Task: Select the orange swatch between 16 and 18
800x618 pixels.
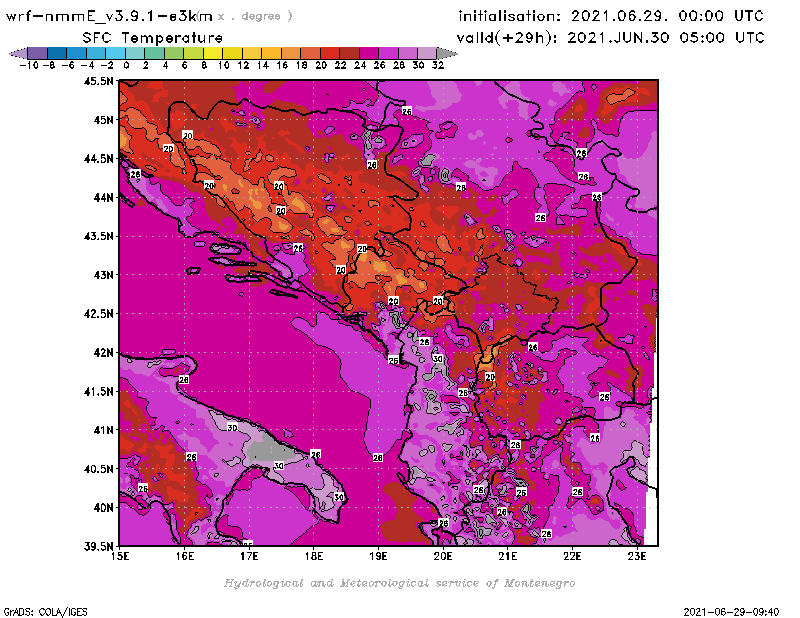Action: pyautogui.click(x=291, y=53)
